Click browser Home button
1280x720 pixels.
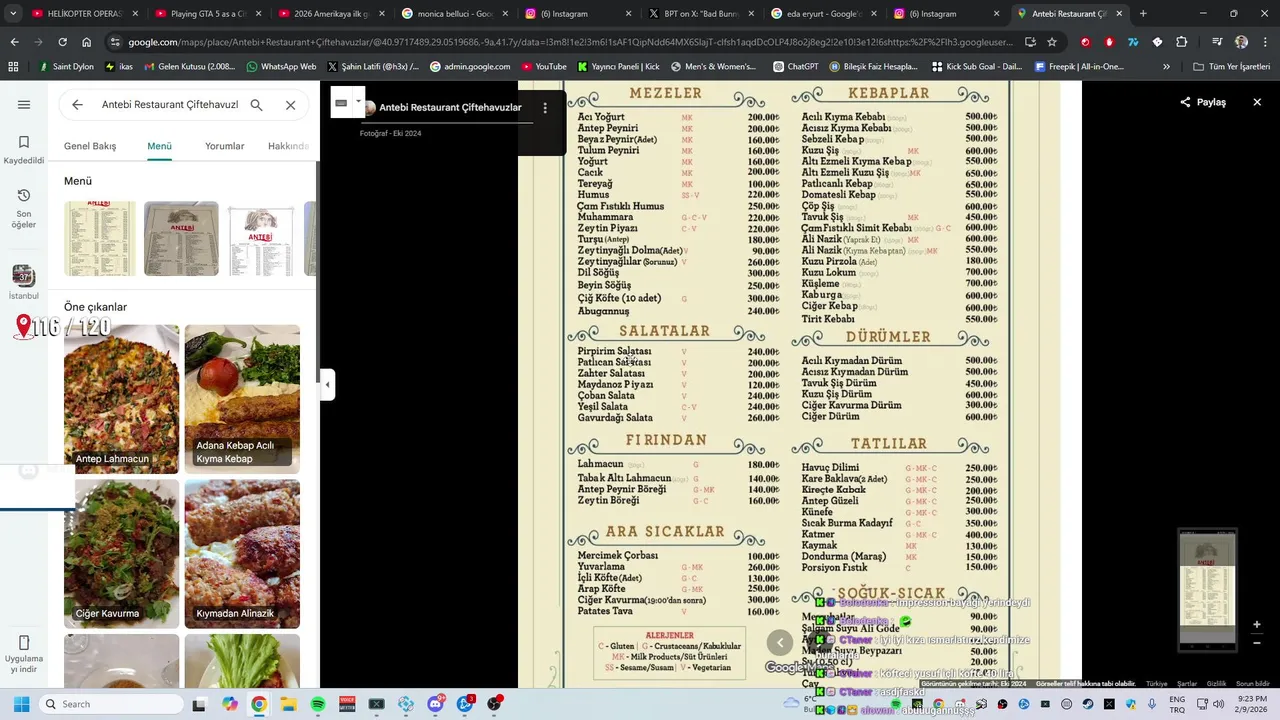tap(86, 42)
